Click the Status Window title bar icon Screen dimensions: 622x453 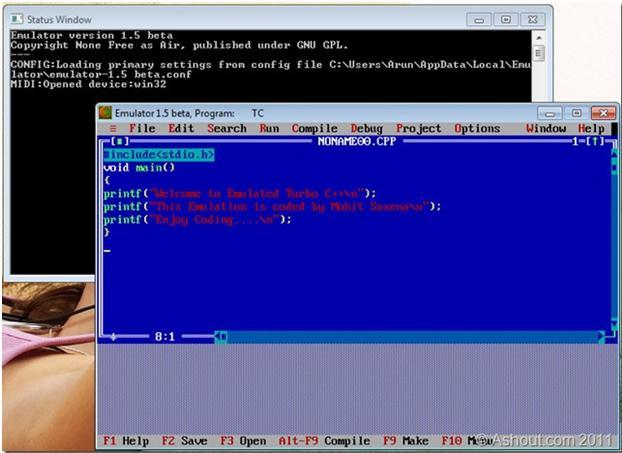click(x=17, y=19)
